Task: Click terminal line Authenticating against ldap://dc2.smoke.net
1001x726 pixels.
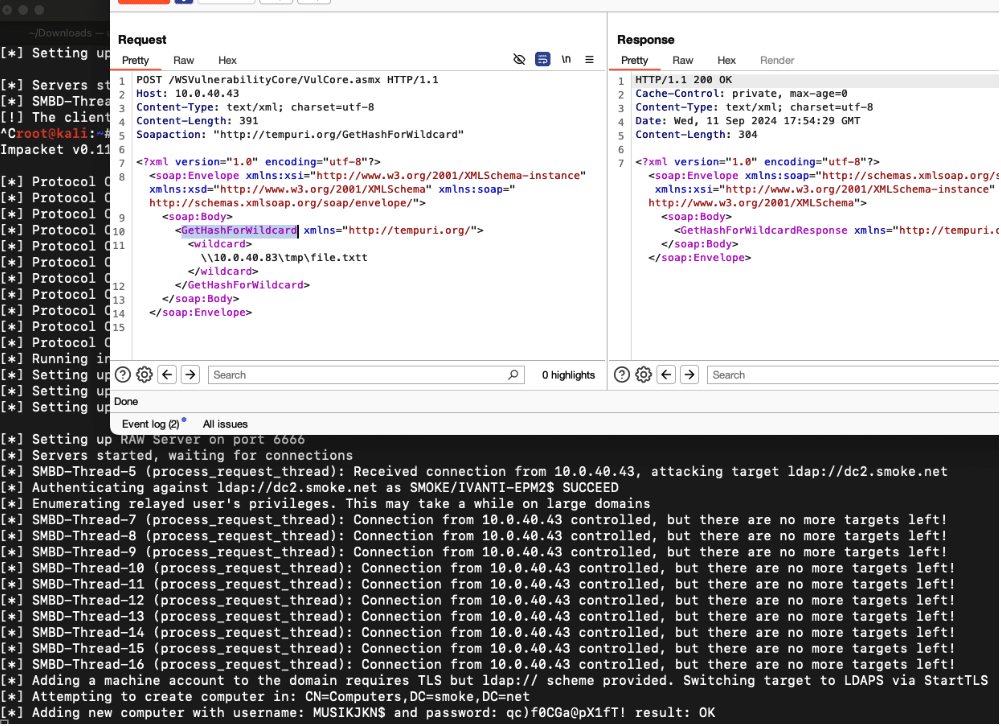Action: point(310,488)
